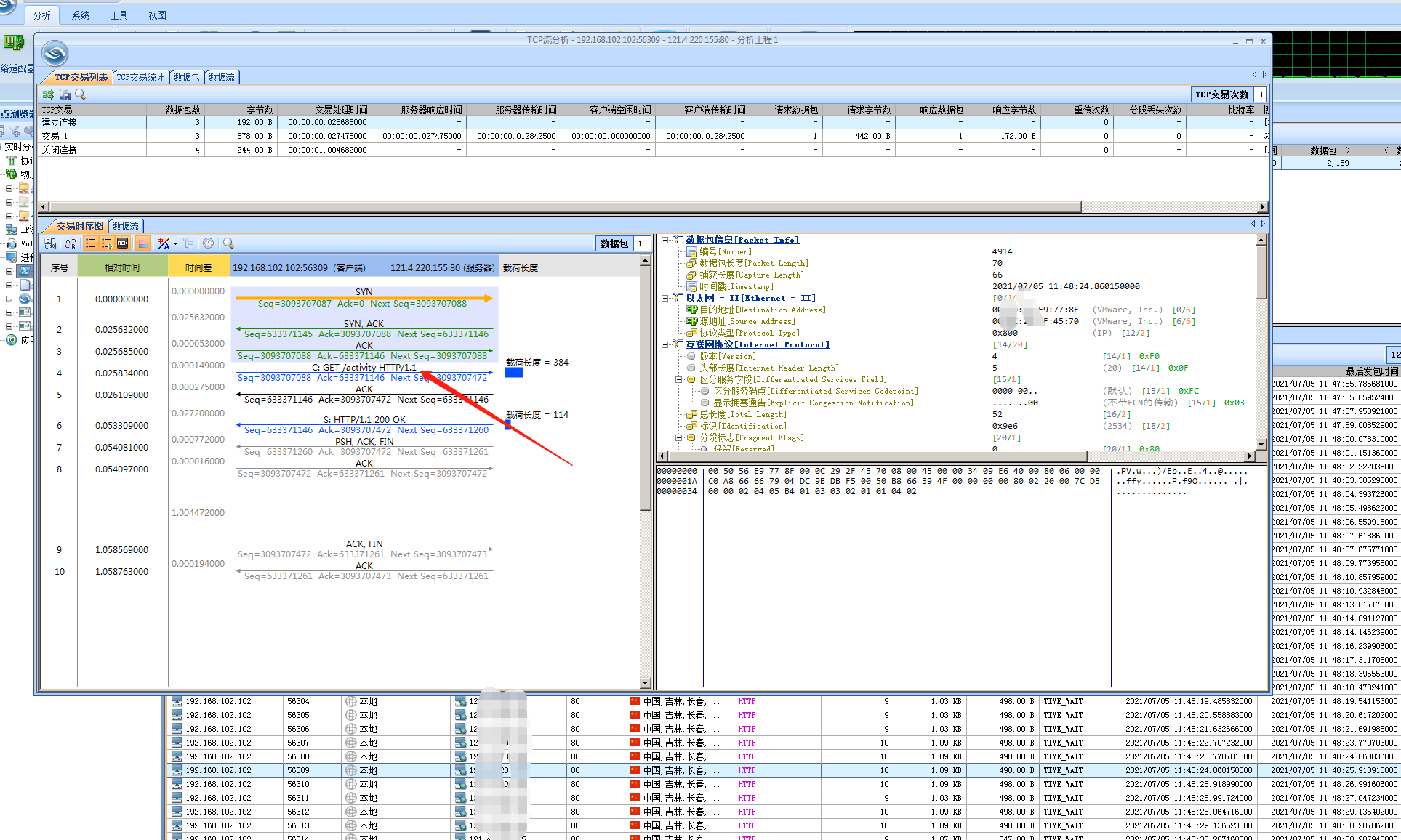1401x840 pixels.
Task: Click the clock time-display icon in the 交易时序图 toolbar
Action: pos(209,243)
